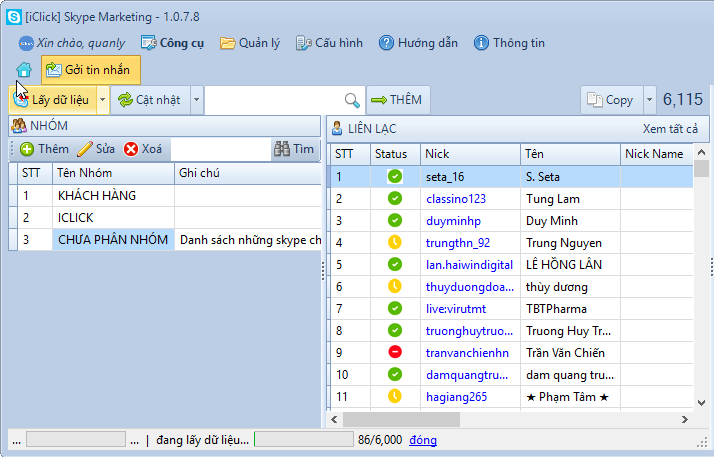Click the yellow away icon for thuyduongdoa
Viewport: 714px width, 457px height.
pyautogui.click(x=395, y=286)
